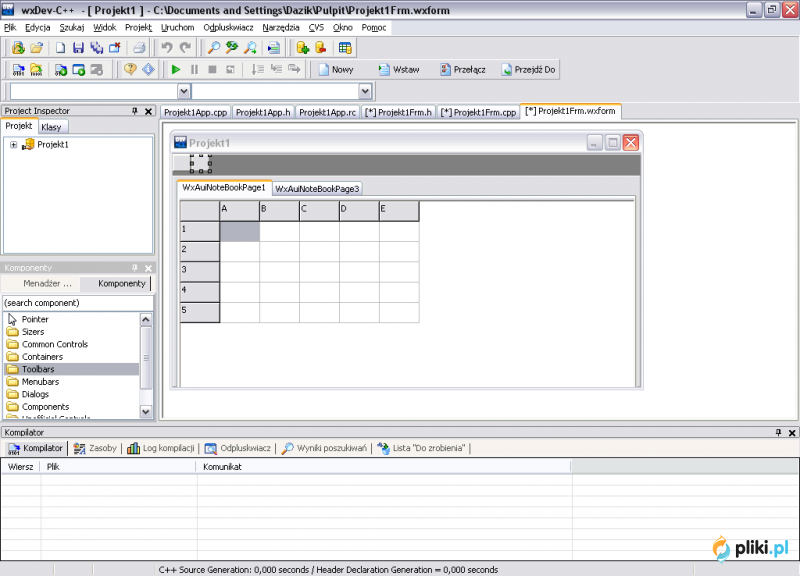
Task: Stop the running debug session
Action: [x=212, y=69]
